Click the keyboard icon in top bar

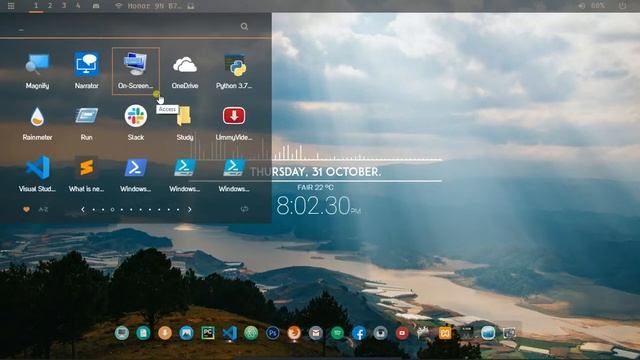[96, 6]
